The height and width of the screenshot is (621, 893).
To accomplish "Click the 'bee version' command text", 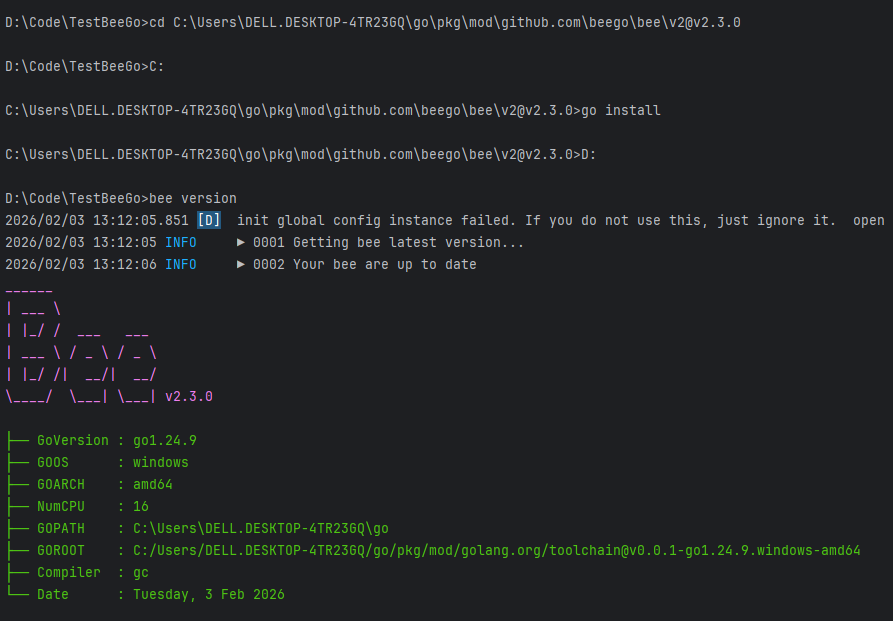I will pyautogui.click(x=192, y=198).
